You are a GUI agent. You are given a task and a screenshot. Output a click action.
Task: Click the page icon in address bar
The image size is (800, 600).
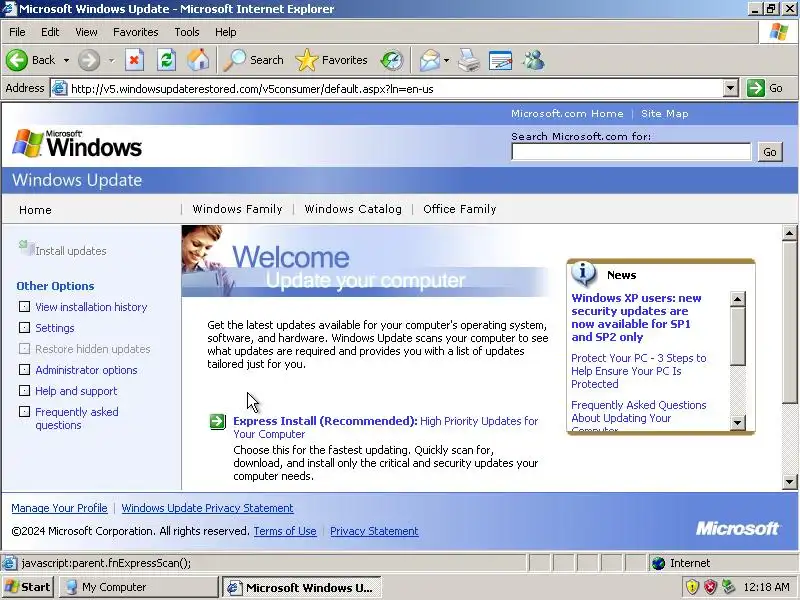[x=60, y=88]
